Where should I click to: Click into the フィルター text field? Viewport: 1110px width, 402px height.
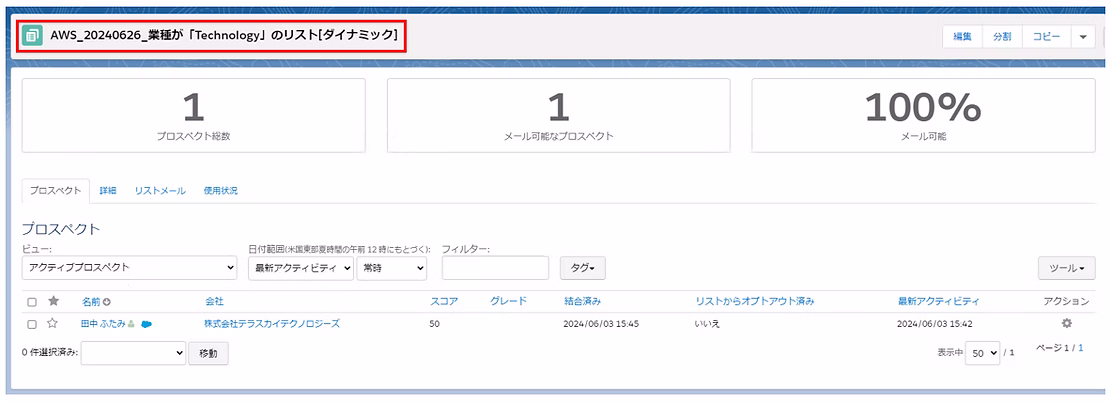click(496, 268)
